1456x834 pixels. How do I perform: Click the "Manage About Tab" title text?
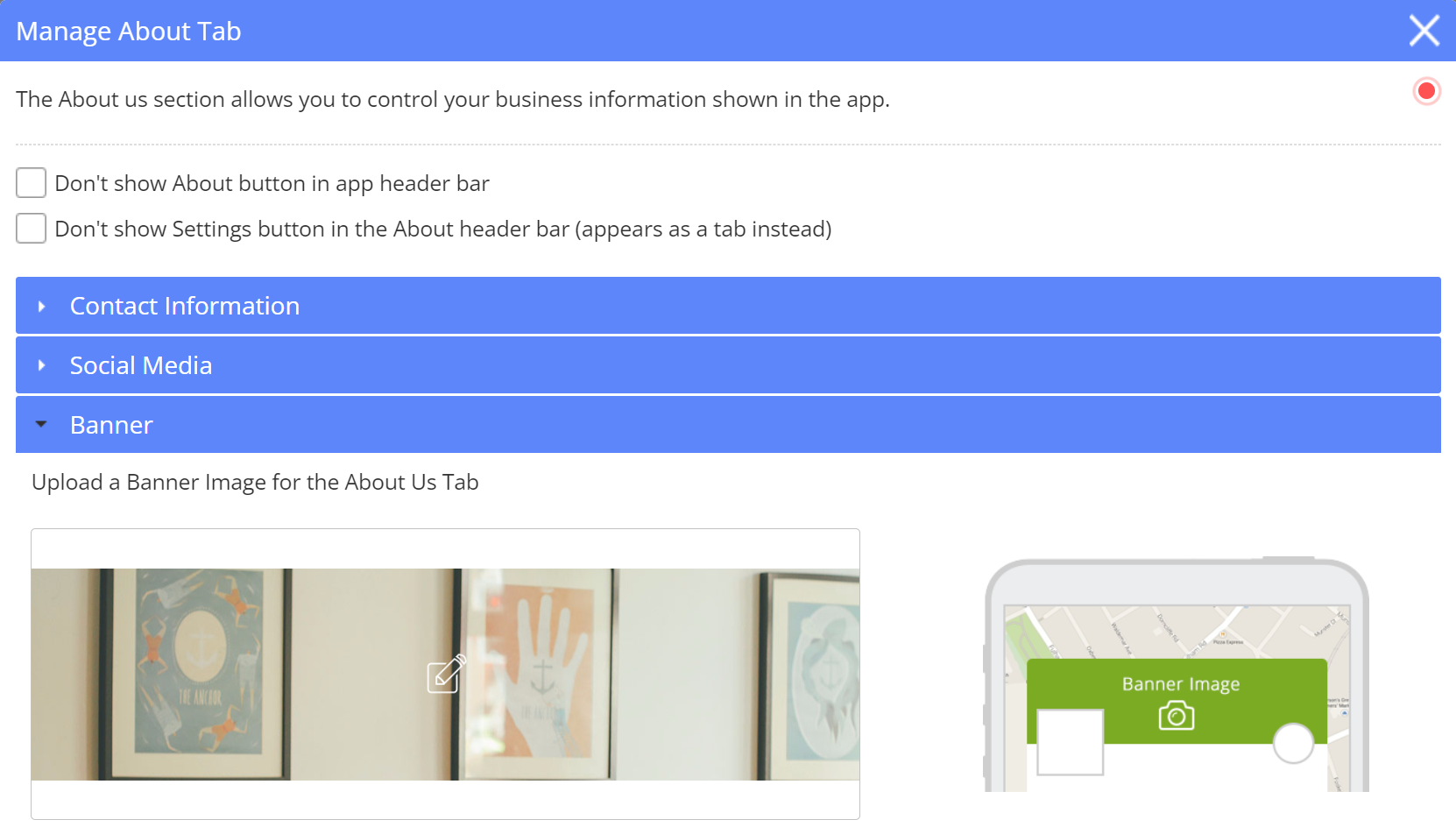point(129,32)
